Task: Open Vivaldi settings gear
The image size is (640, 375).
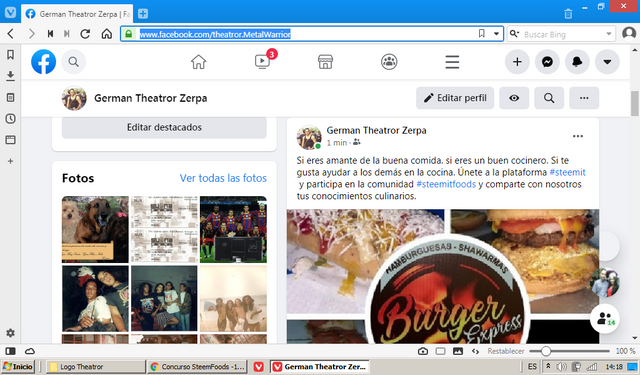Action: [x=11, y=333]
